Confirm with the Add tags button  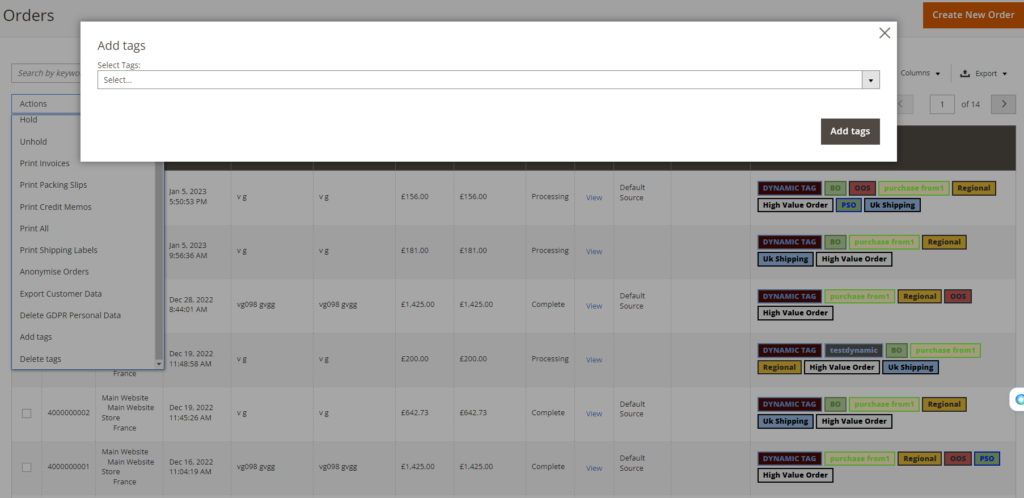(x=850, y=131)
